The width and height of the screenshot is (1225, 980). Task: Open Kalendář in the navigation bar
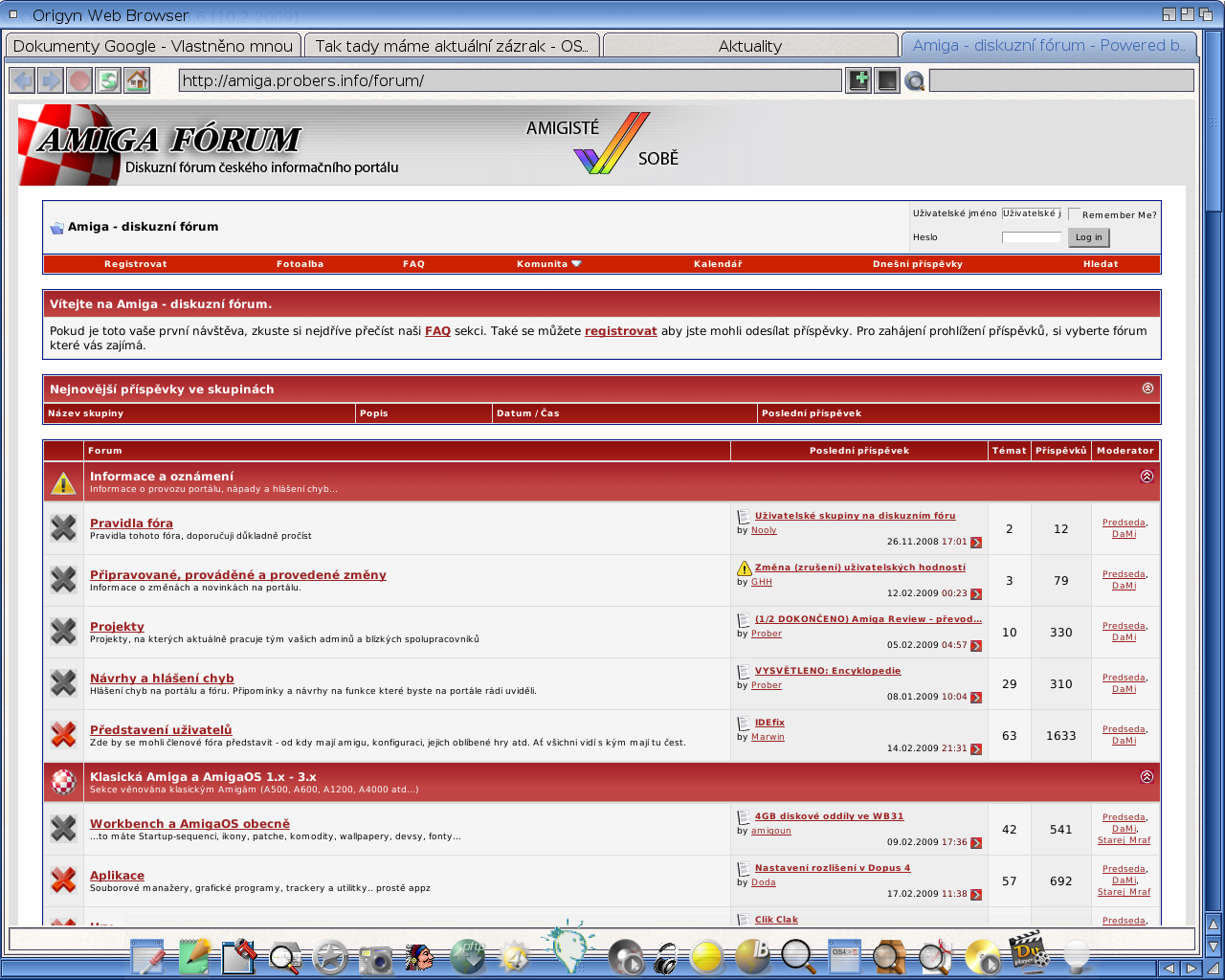pos(718,264)
